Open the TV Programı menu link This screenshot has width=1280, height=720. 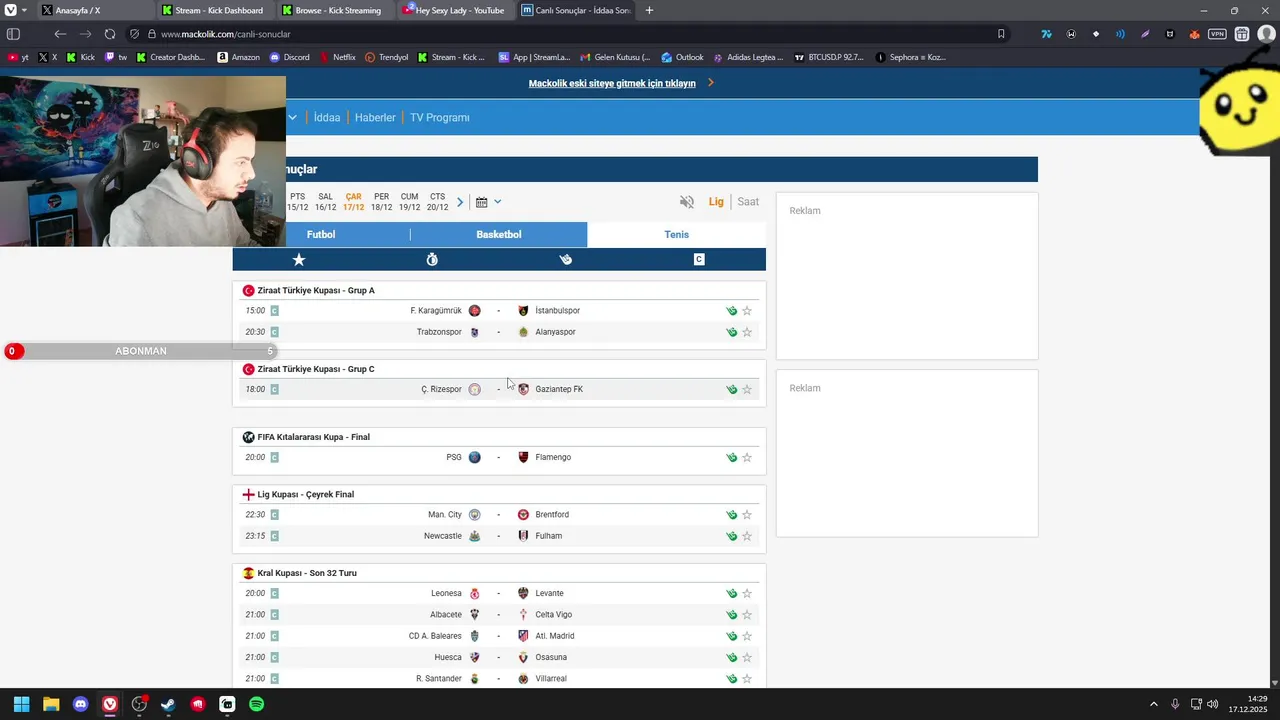click(440, 118)
